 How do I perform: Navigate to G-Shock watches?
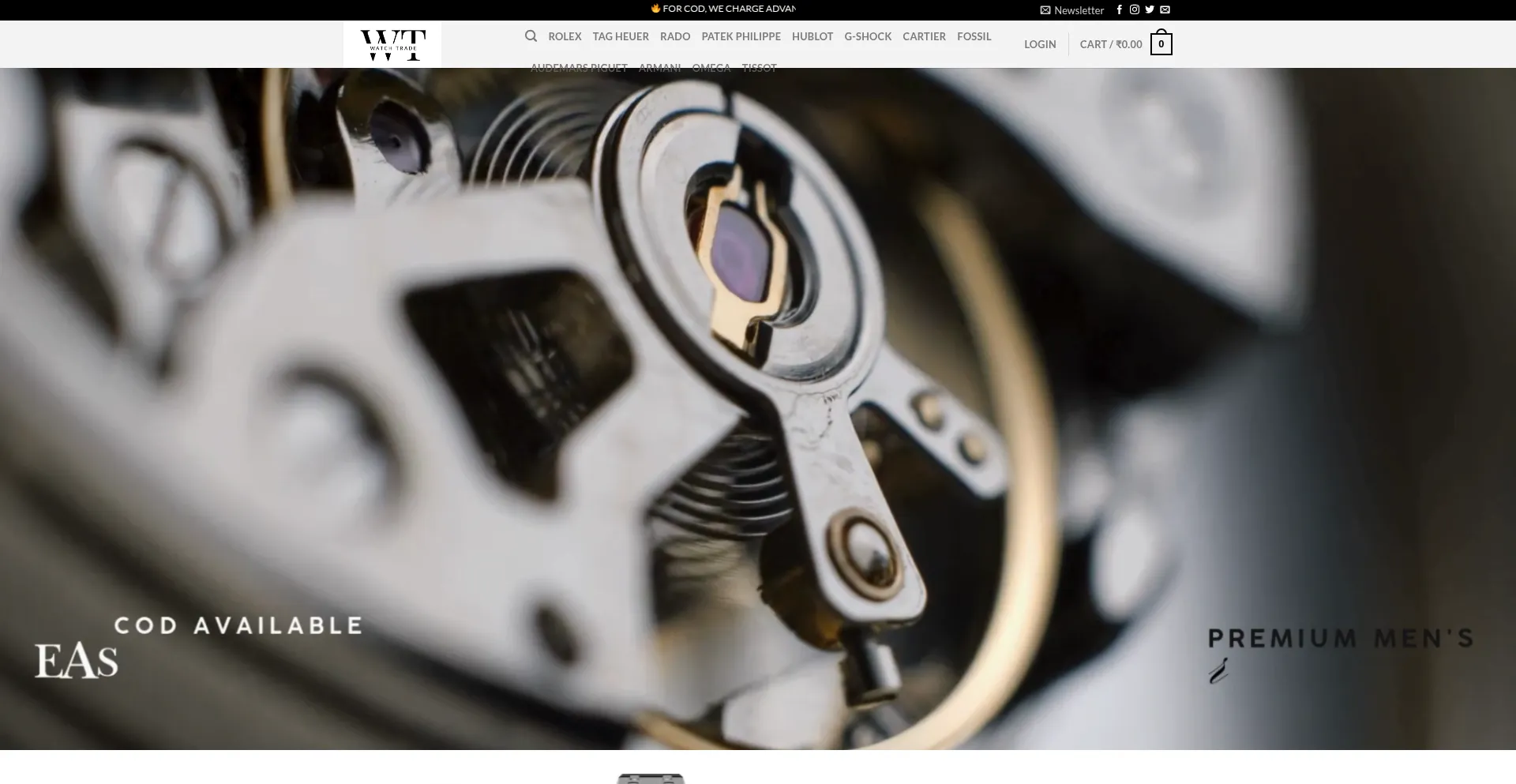point(868,36)
